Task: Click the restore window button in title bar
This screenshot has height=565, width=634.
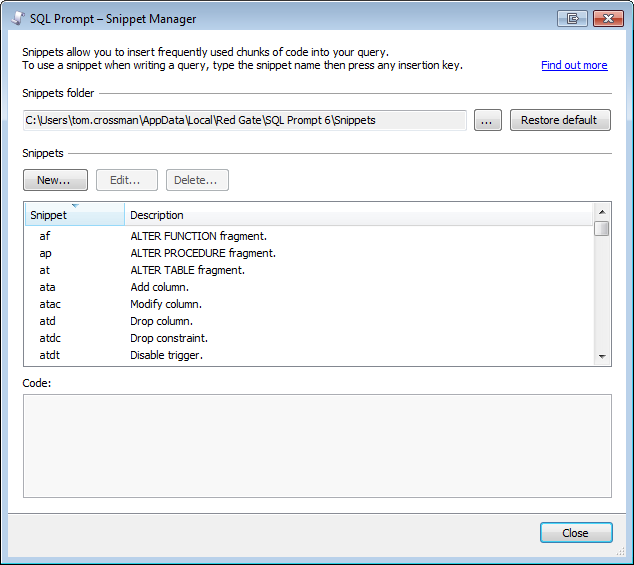Action: pyautogui.click(x=573, y=18)
